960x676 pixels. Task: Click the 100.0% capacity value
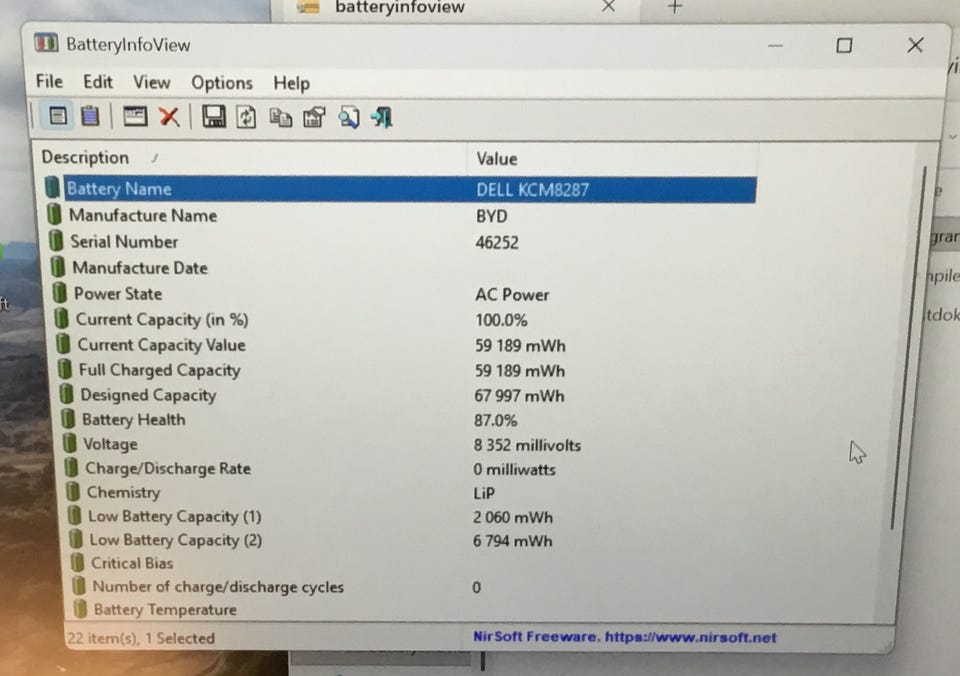point(501,320)
